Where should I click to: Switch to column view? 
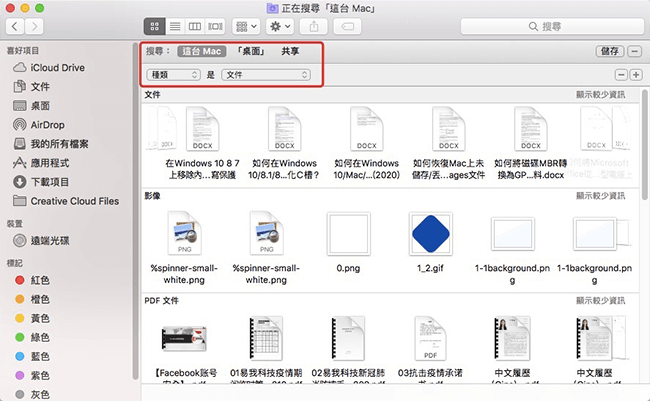tap(195, 27)
